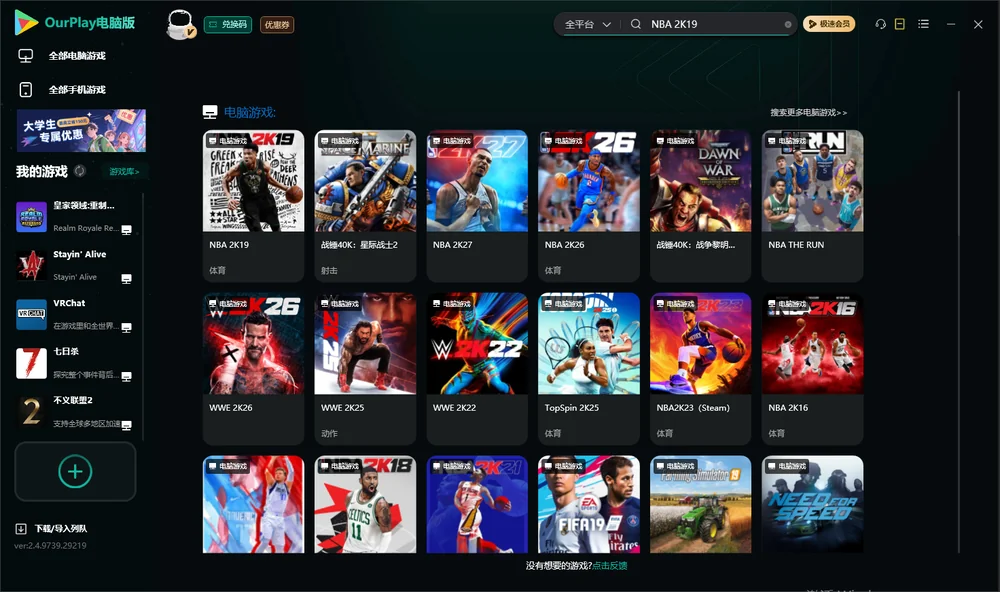Click the VRChat game icon

pyautogui.click(x=31, y=314)
